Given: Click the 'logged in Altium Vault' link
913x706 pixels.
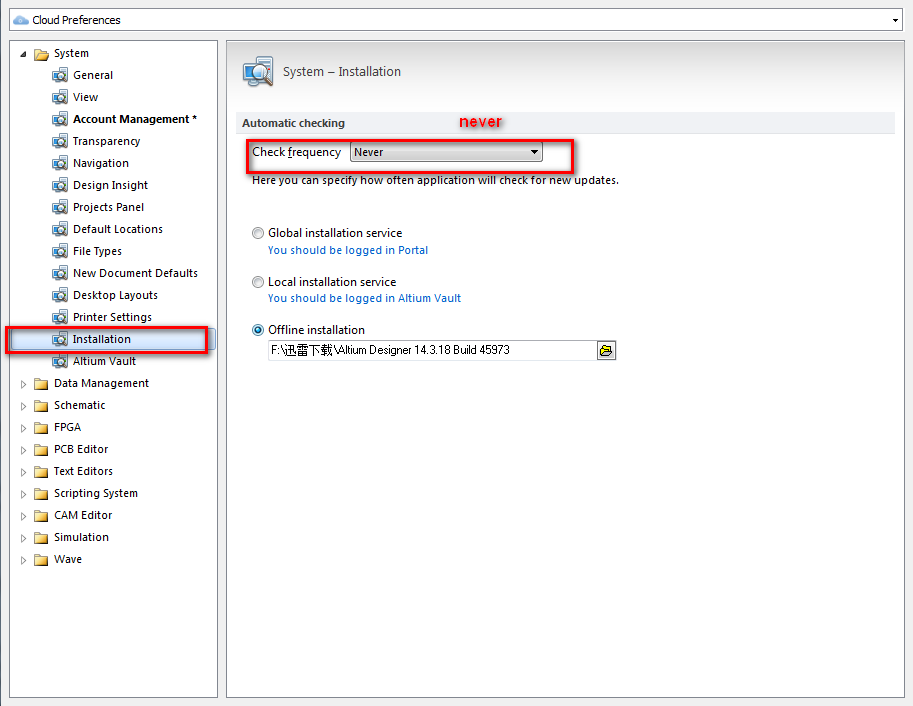Looking at the screenshot, I should click(364, 298).
